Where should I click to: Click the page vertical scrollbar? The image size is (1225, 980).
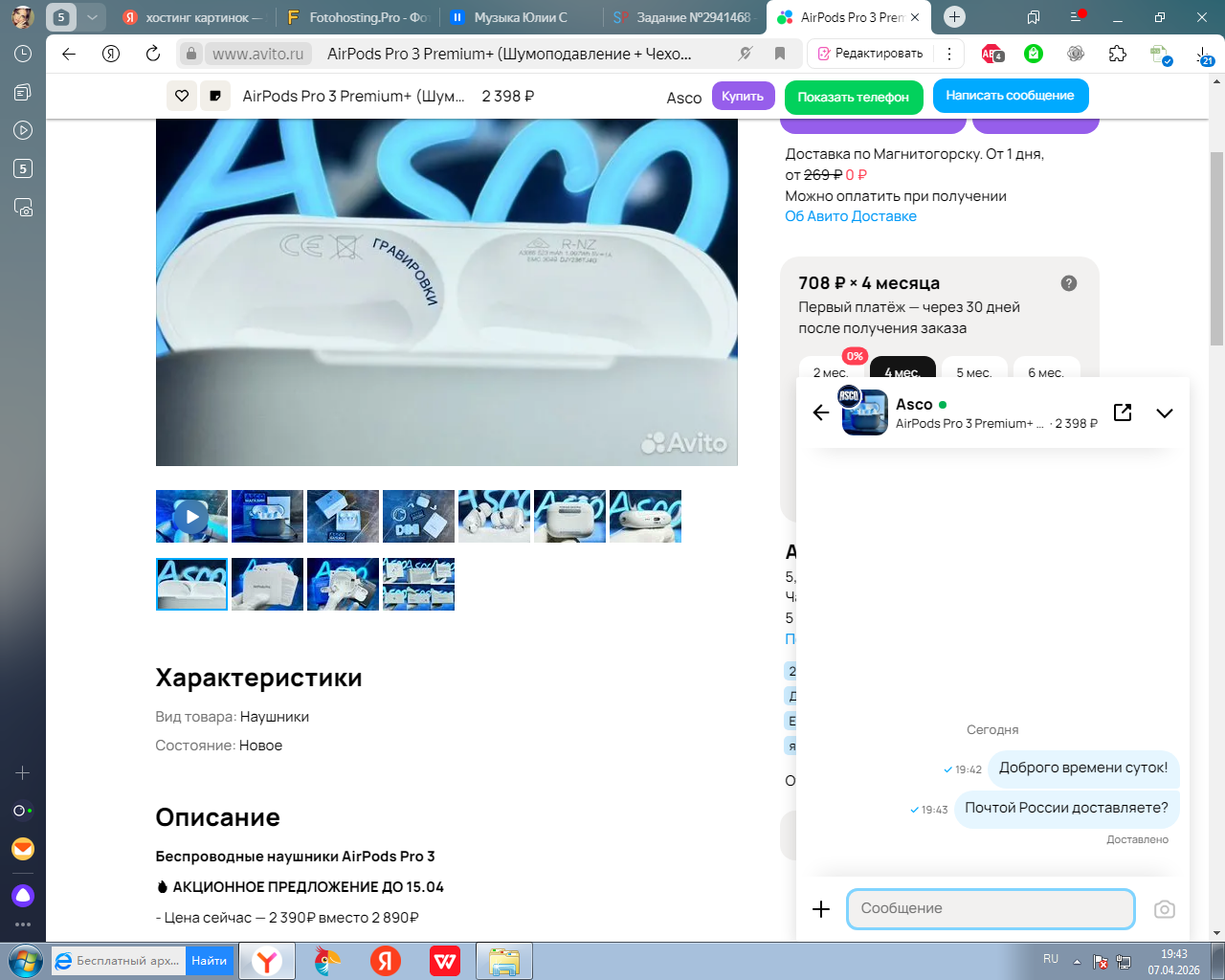(1217, 248)
